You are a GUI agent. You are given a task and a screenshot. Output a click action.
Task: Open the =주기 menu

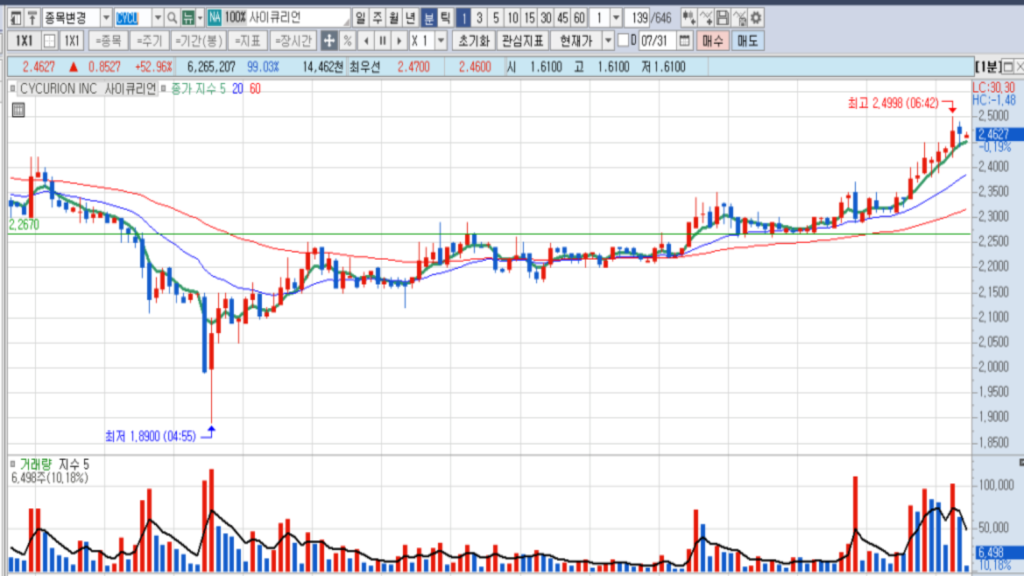(x=150, y=41)
